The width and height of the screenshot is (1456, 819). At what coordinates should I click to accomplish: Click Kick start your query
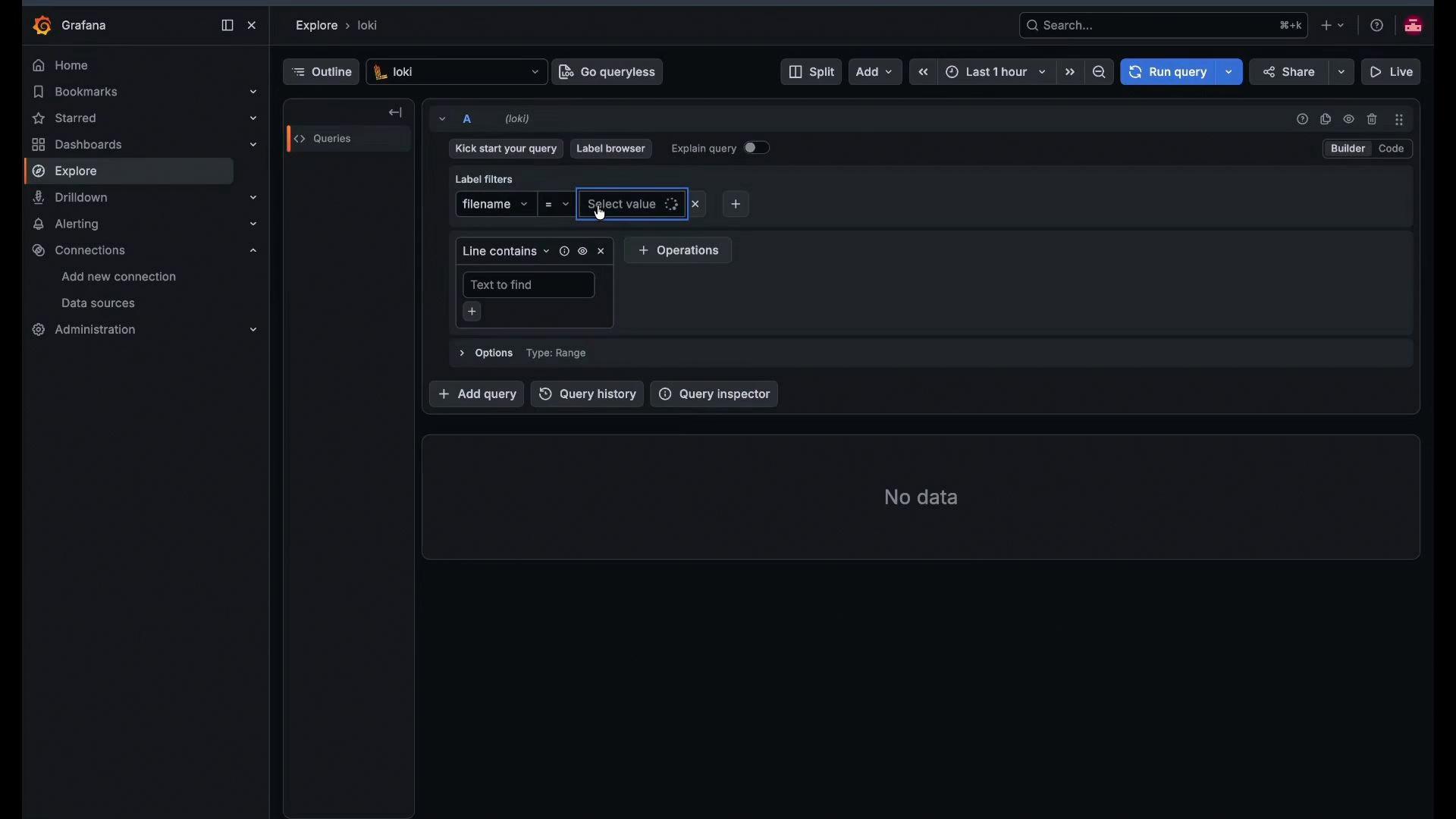click(506, 149)
